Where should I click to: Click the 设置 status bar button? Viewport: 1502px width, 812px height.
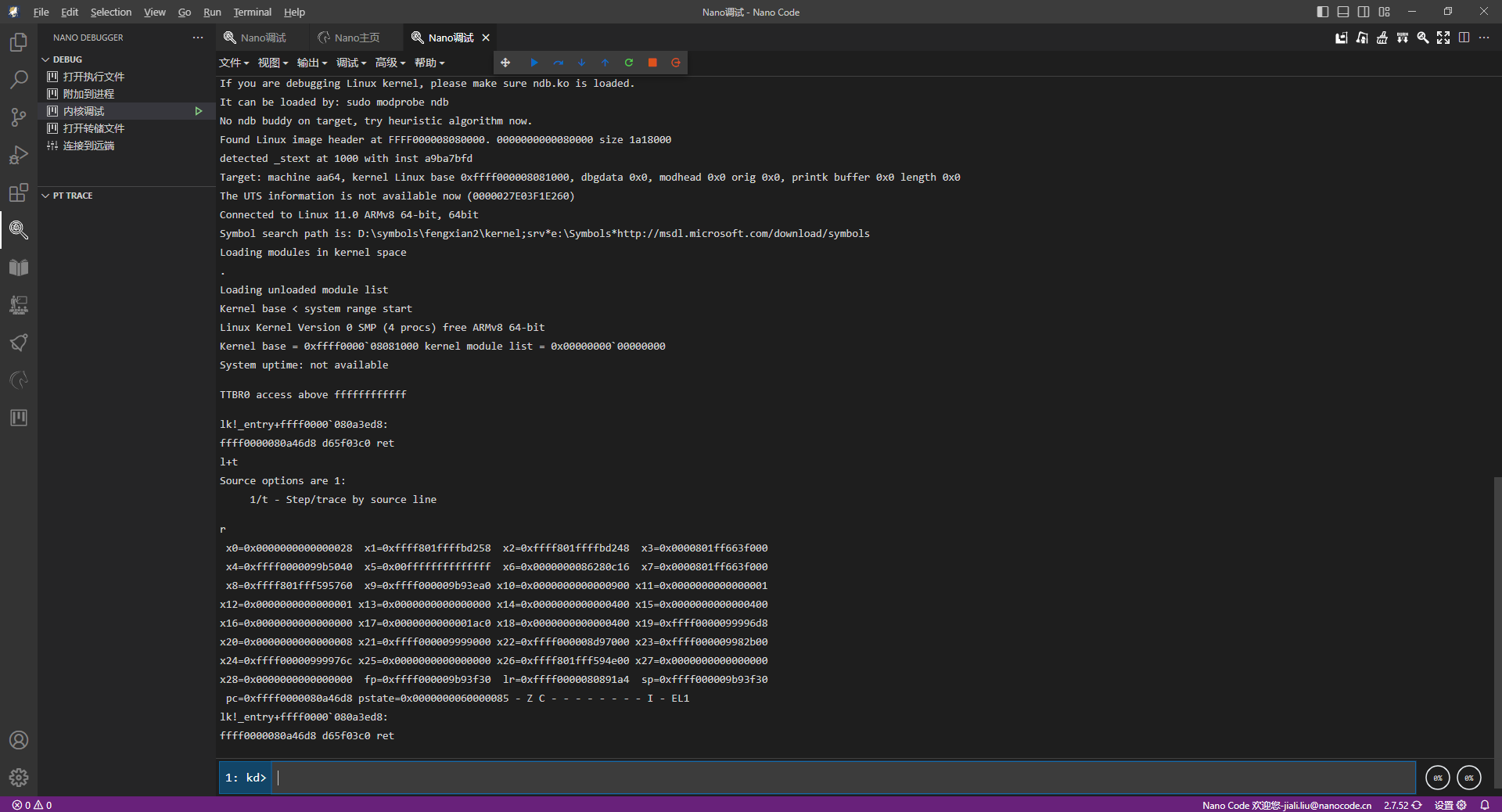(1450, 805)
